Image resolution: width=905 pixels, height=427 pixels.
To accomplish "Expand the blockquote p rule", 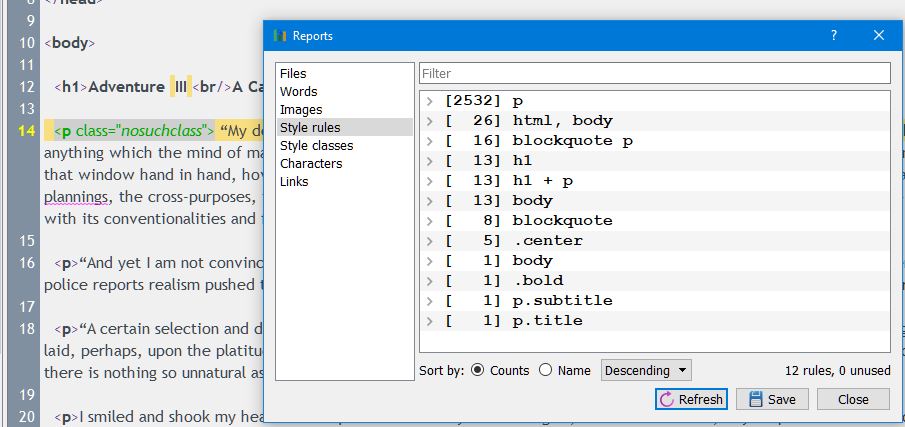I will (x=429, y=141).
